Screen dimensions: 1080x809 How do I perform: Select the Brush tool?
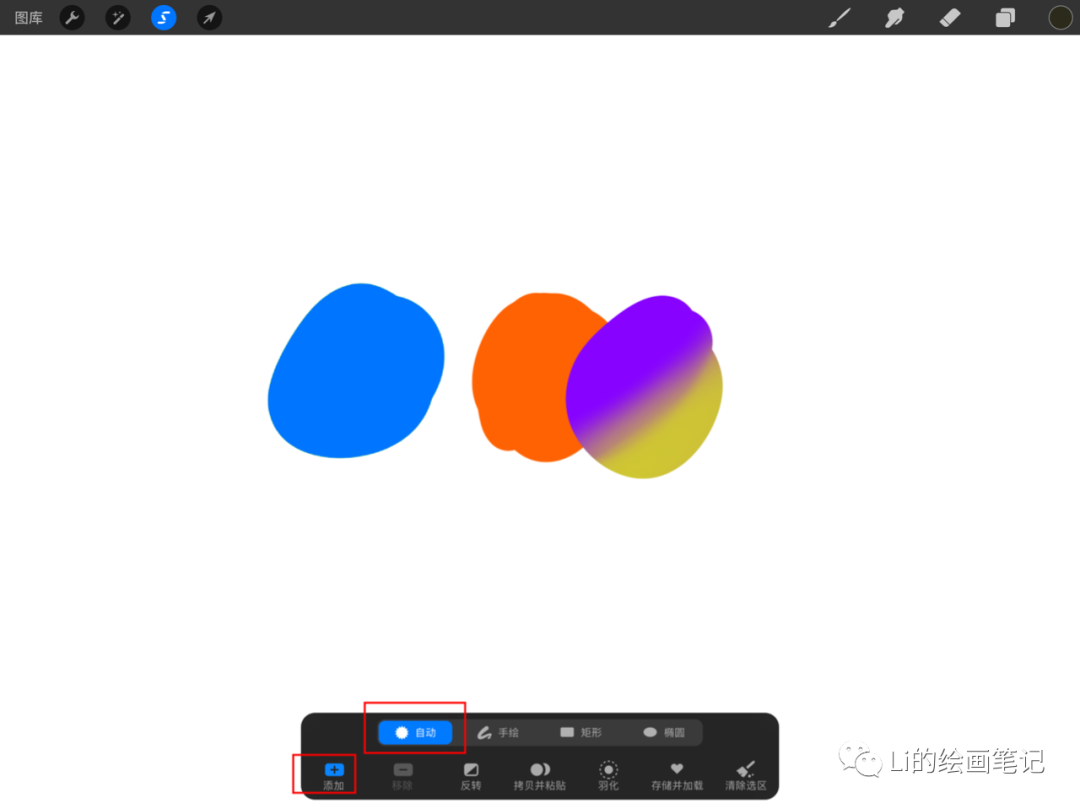(839, 18)
